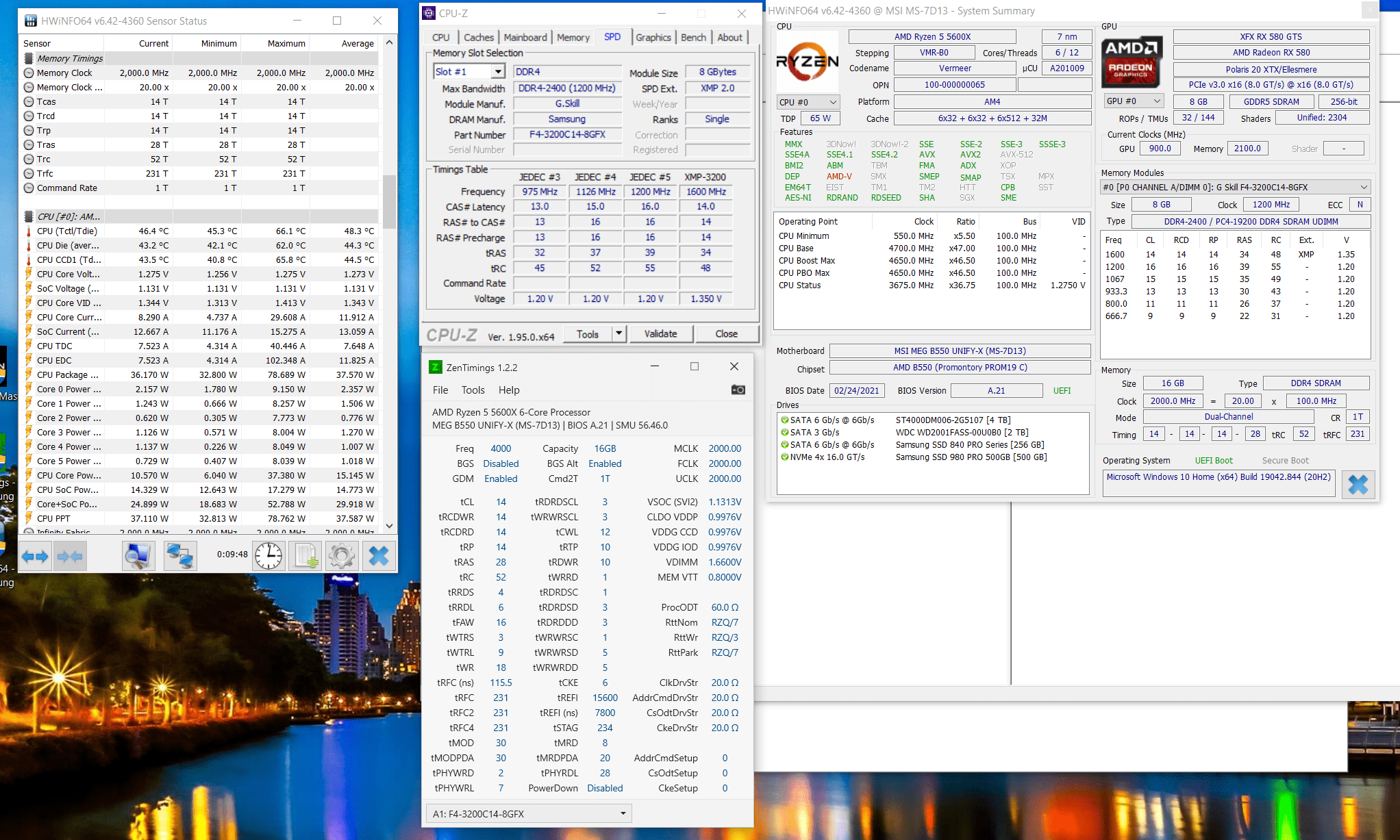Open the Tools dropdown arrow in CPU-Z
Screen dimensions: 1400x840
pyautogui.click(x=618, y=333)
